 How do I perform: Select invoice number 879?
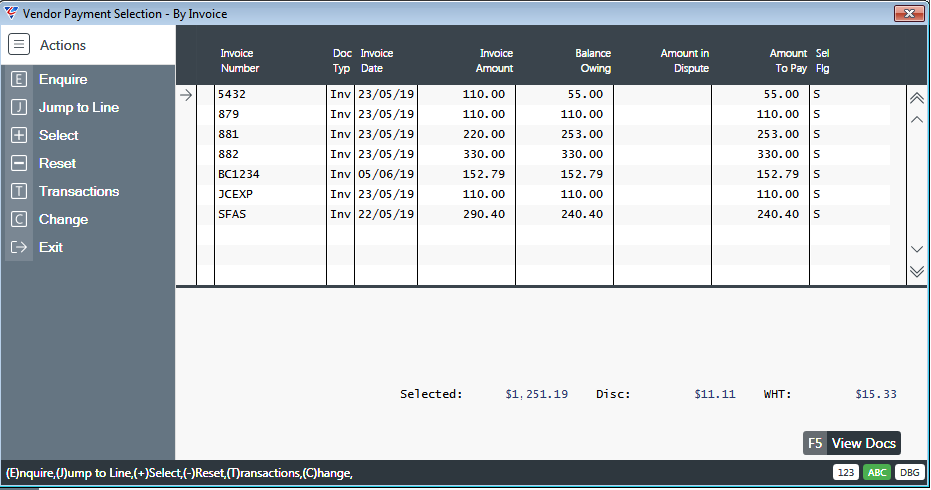click(229, 114)
